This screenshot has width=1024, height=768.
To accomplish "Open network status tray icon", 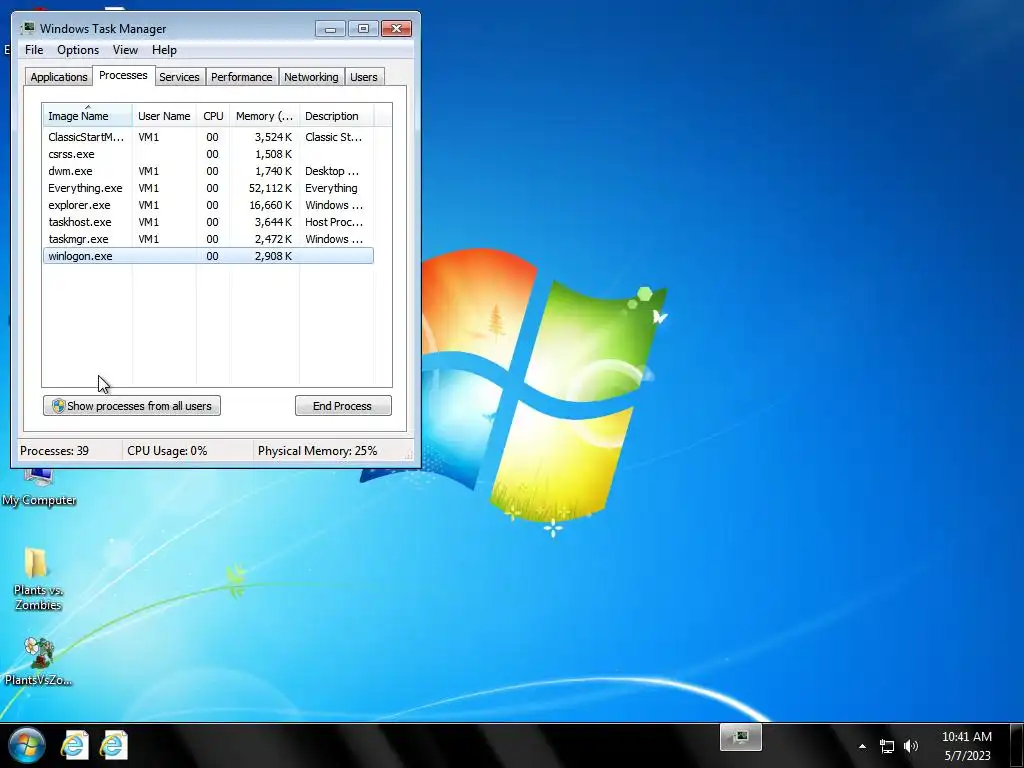I will 886,746.
